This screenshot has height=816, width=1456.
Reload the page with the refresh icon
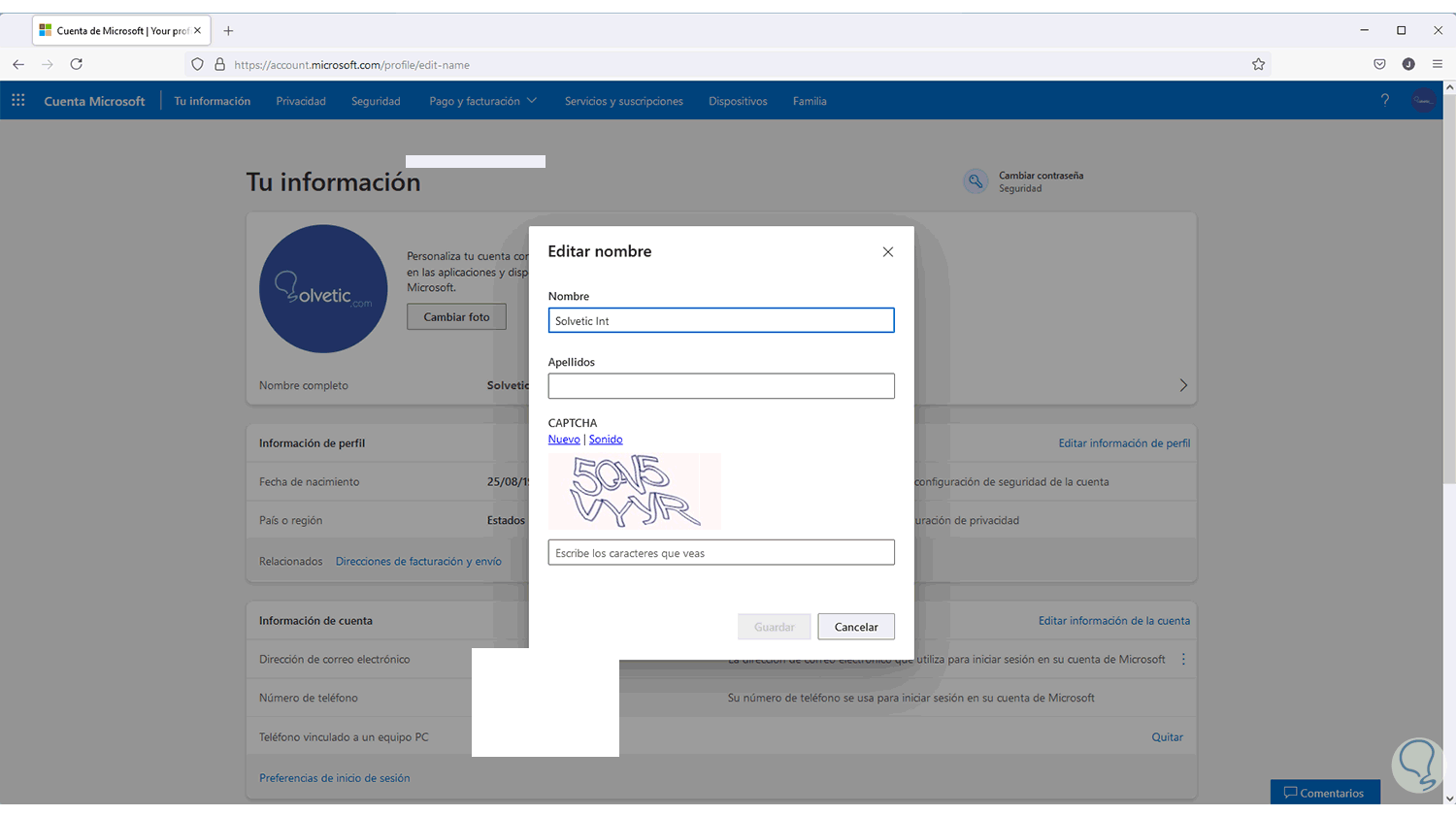[76, 64]
